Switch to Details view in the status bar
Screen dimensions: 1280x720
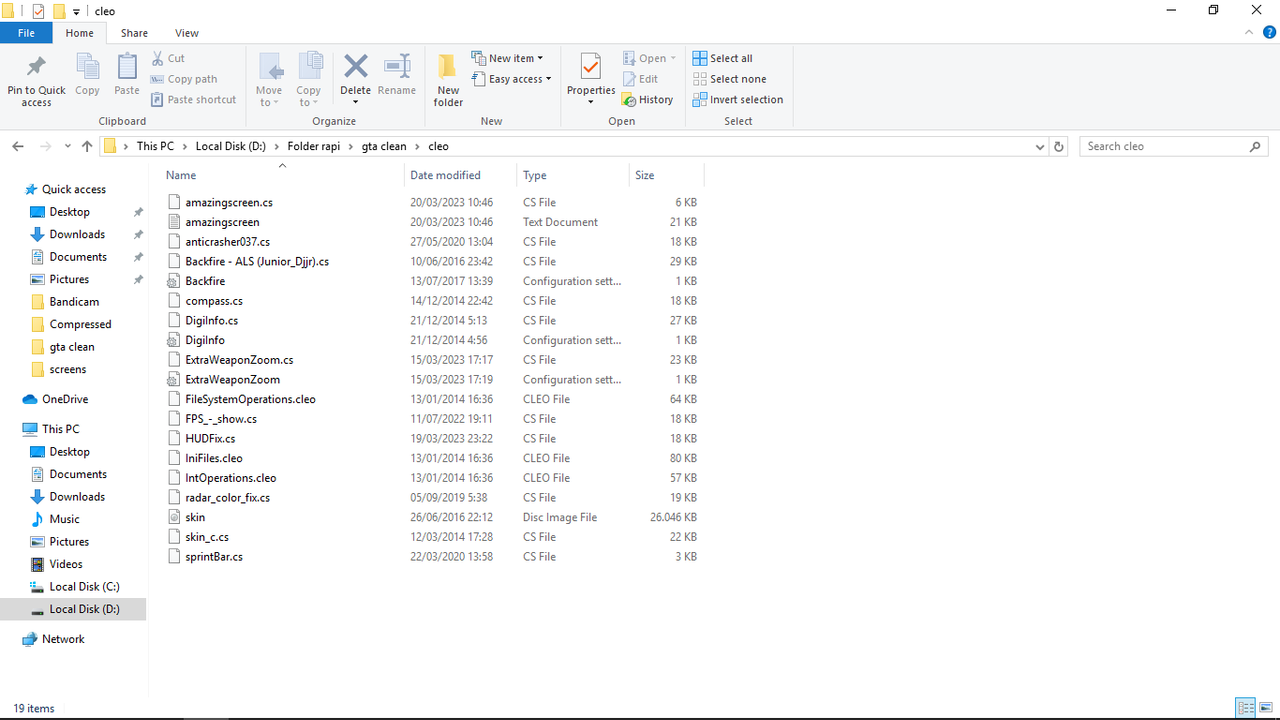tap(1245, 708)
